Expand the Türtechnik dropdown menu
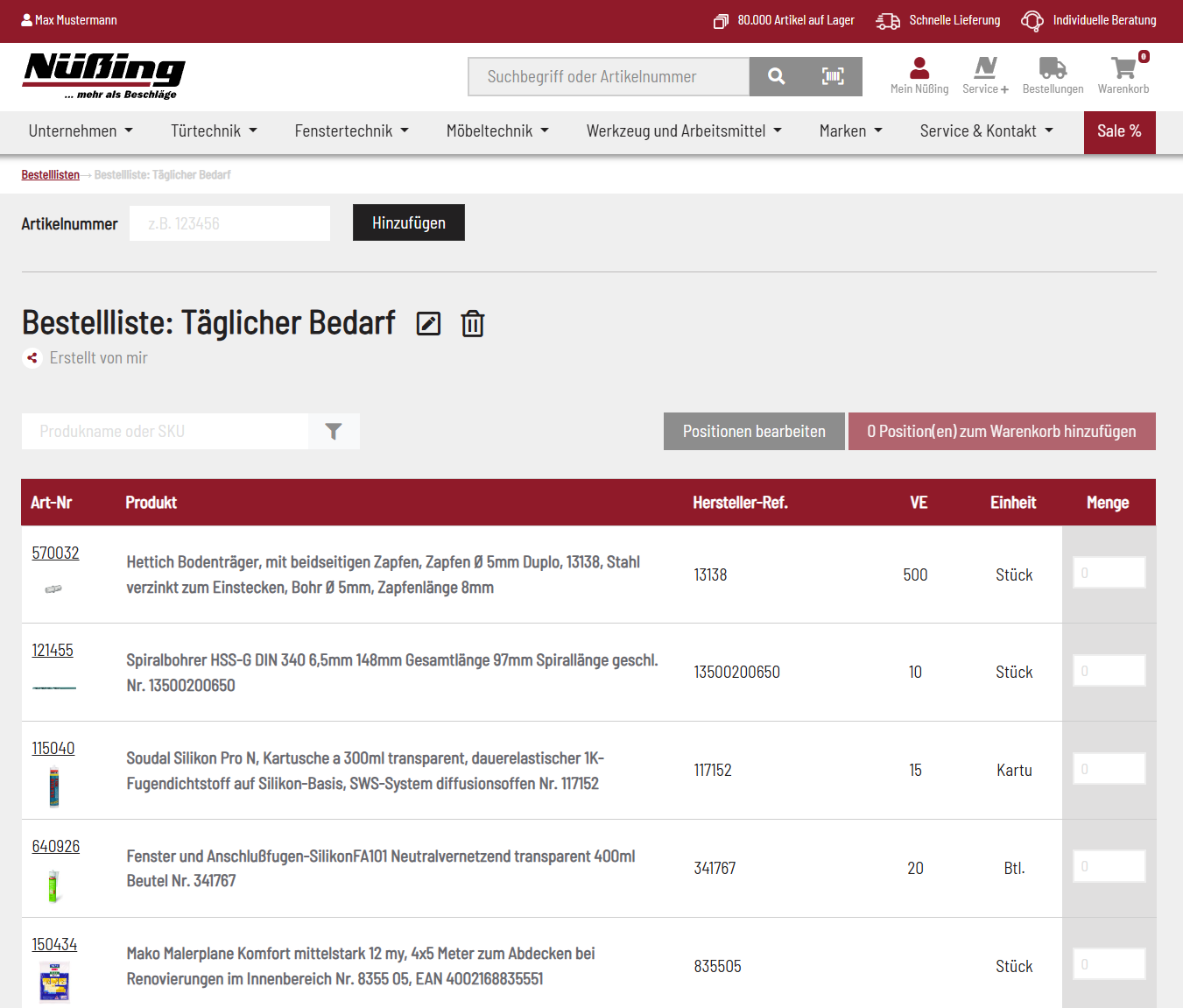 (214, 131)
